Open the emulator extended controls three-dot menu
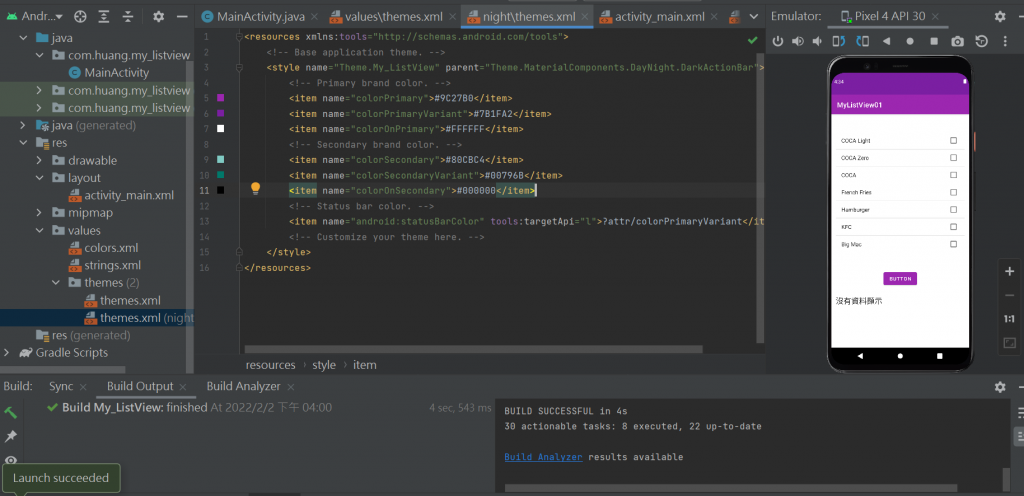This screenshot has height=496, width=1024. coord(1005,41)
